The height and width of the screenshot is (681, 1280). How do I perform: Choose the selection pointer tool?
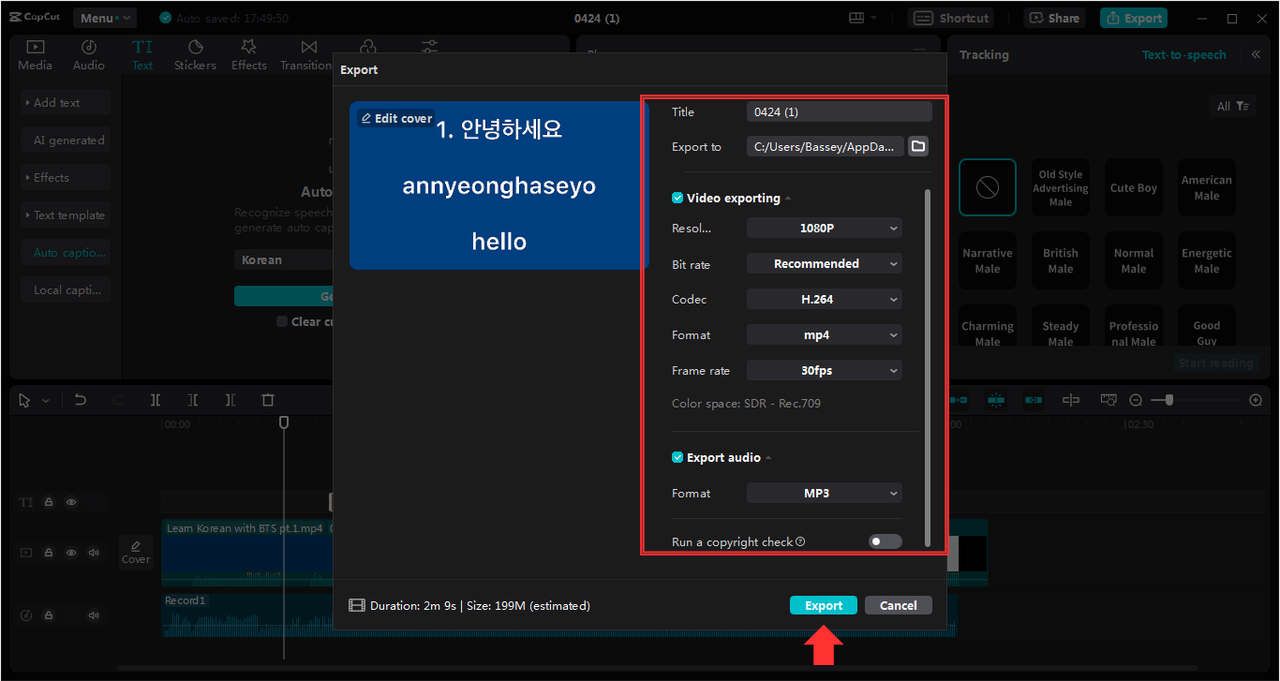tap(26, 400)
